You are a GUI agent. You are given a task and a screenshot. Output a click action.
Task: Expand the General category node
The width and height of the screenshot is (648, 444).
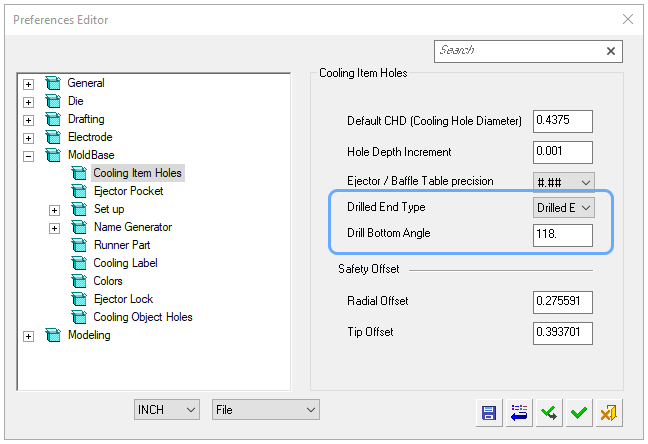[x=28, y=84]
